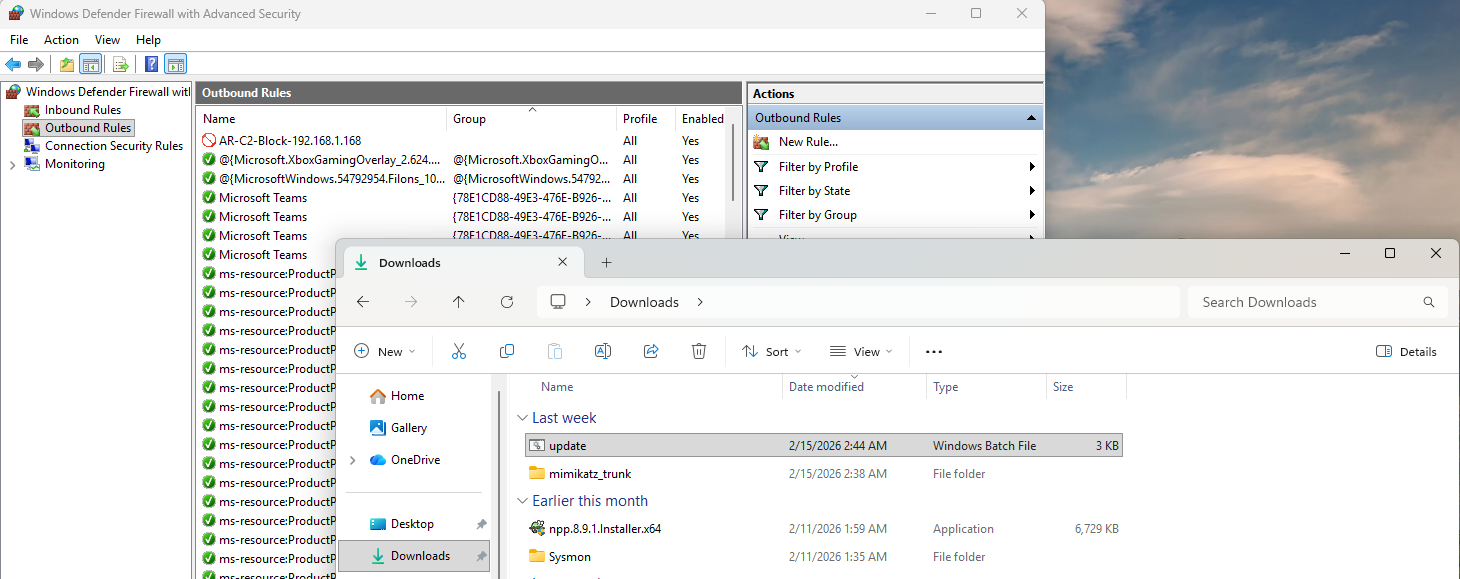1460x579 pixels.
Task: Click the Share icon in Explorer toolbar
Action: point(651,351)
